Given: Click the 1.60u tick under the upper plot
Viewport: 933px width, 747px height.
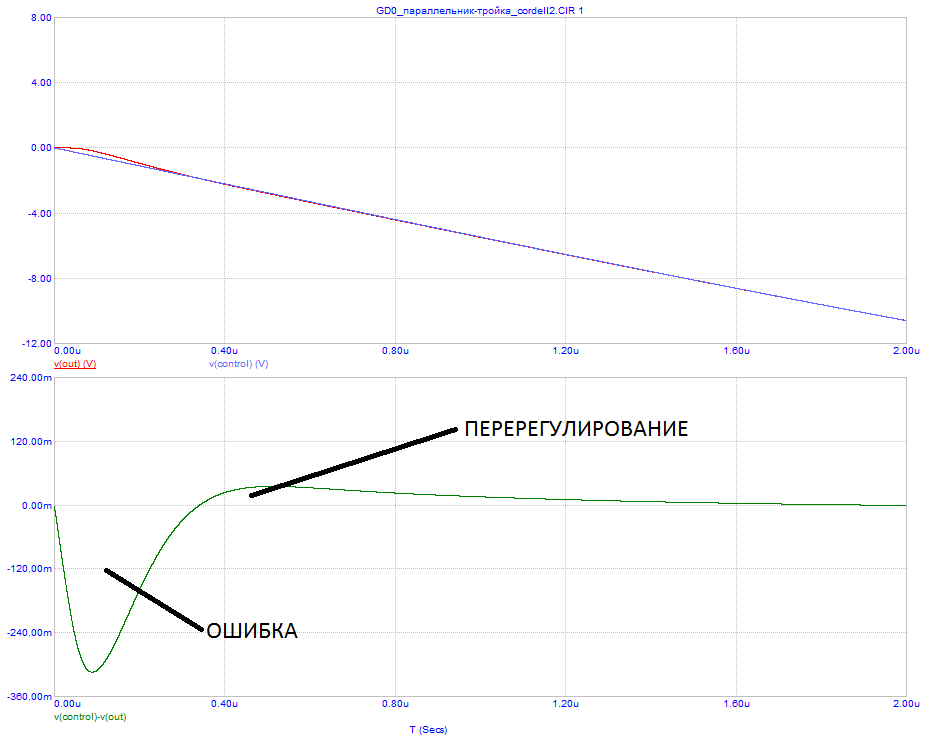Looking at the screenshot, I should coord(737,351).
